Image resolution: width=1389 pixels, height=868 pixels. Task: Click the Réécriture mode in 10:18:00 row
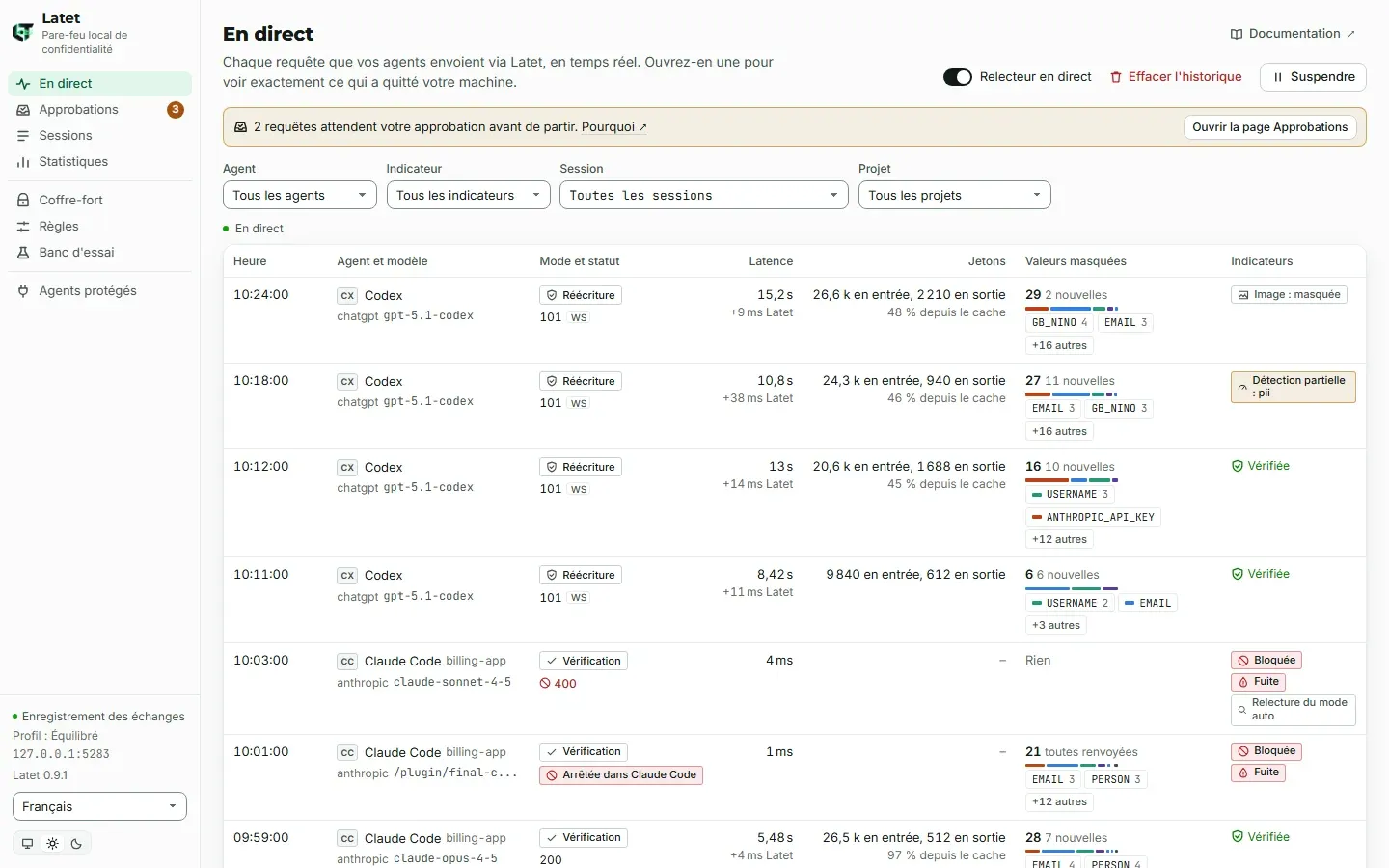(x=581, y=382)
